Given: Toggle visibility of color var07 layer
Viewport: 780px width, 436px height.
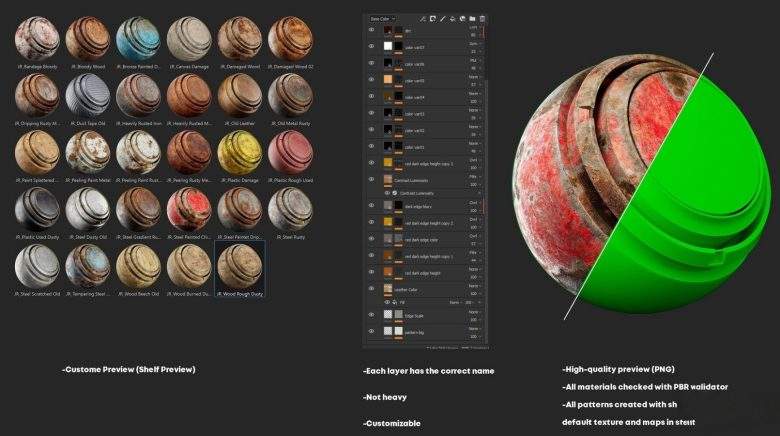Looking at the screenshot, I should pos(371,47).
